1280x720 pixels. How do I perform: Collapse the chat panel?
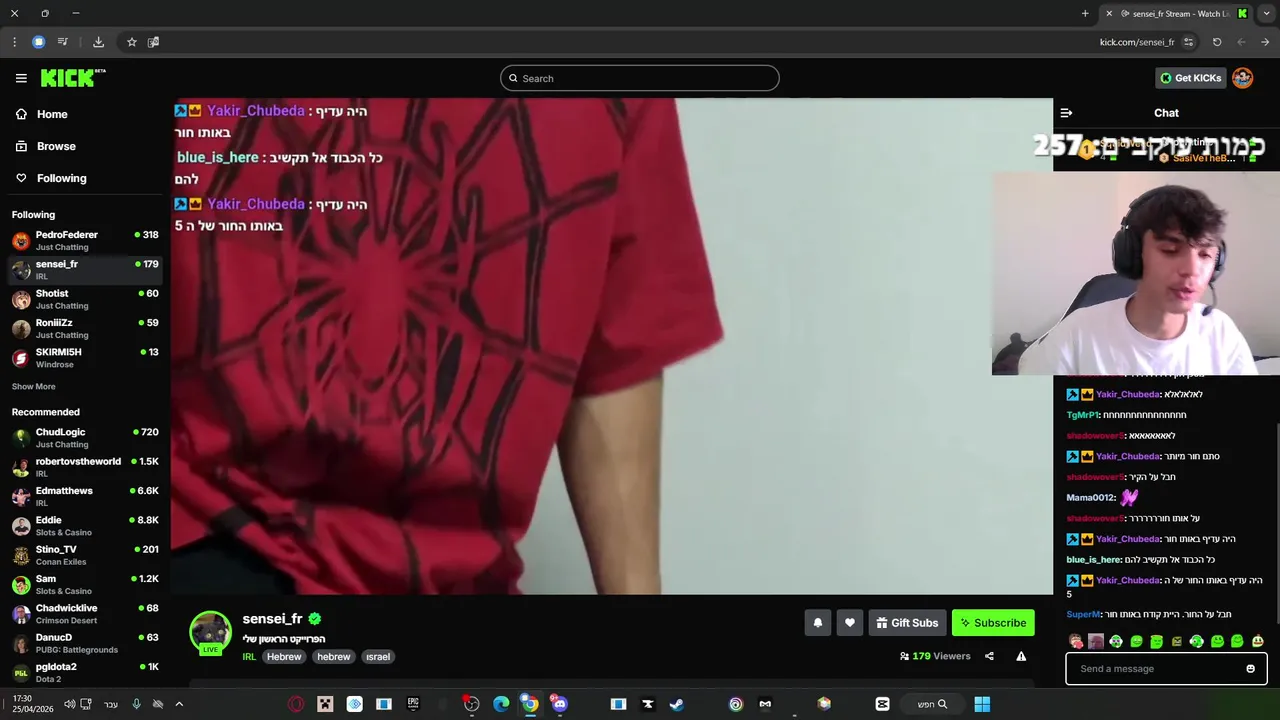[x=1066, y=113]
